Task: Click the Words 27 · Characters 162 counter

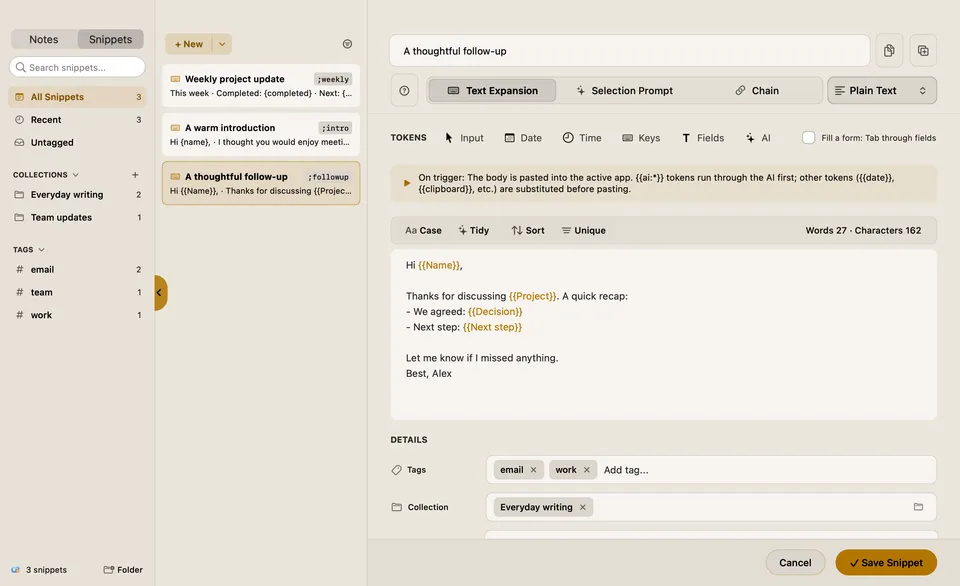Action: 863,230
